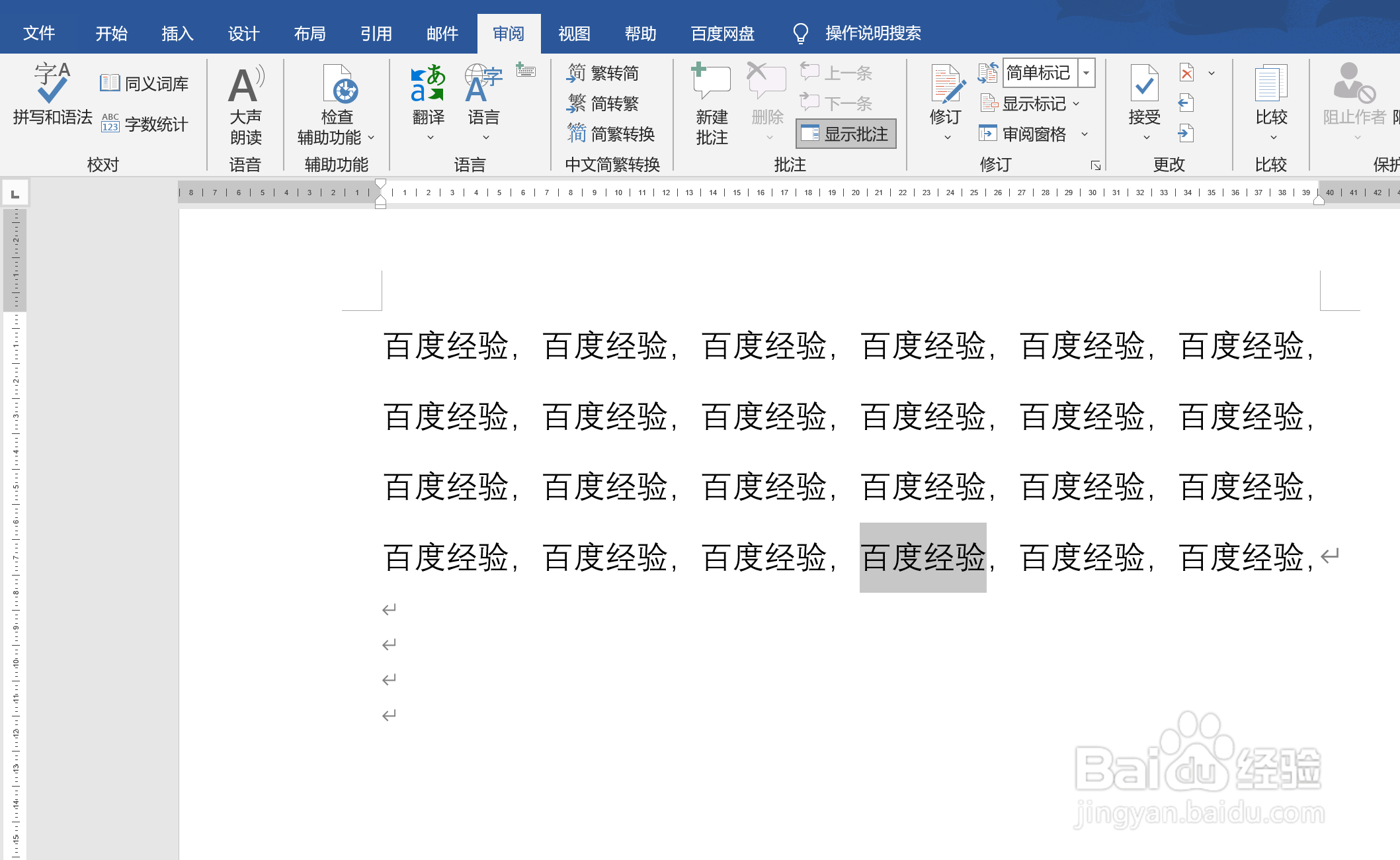Open the 文件 tab
Image resolution: width=1400 pixels, height=860 pixels.
39,33
